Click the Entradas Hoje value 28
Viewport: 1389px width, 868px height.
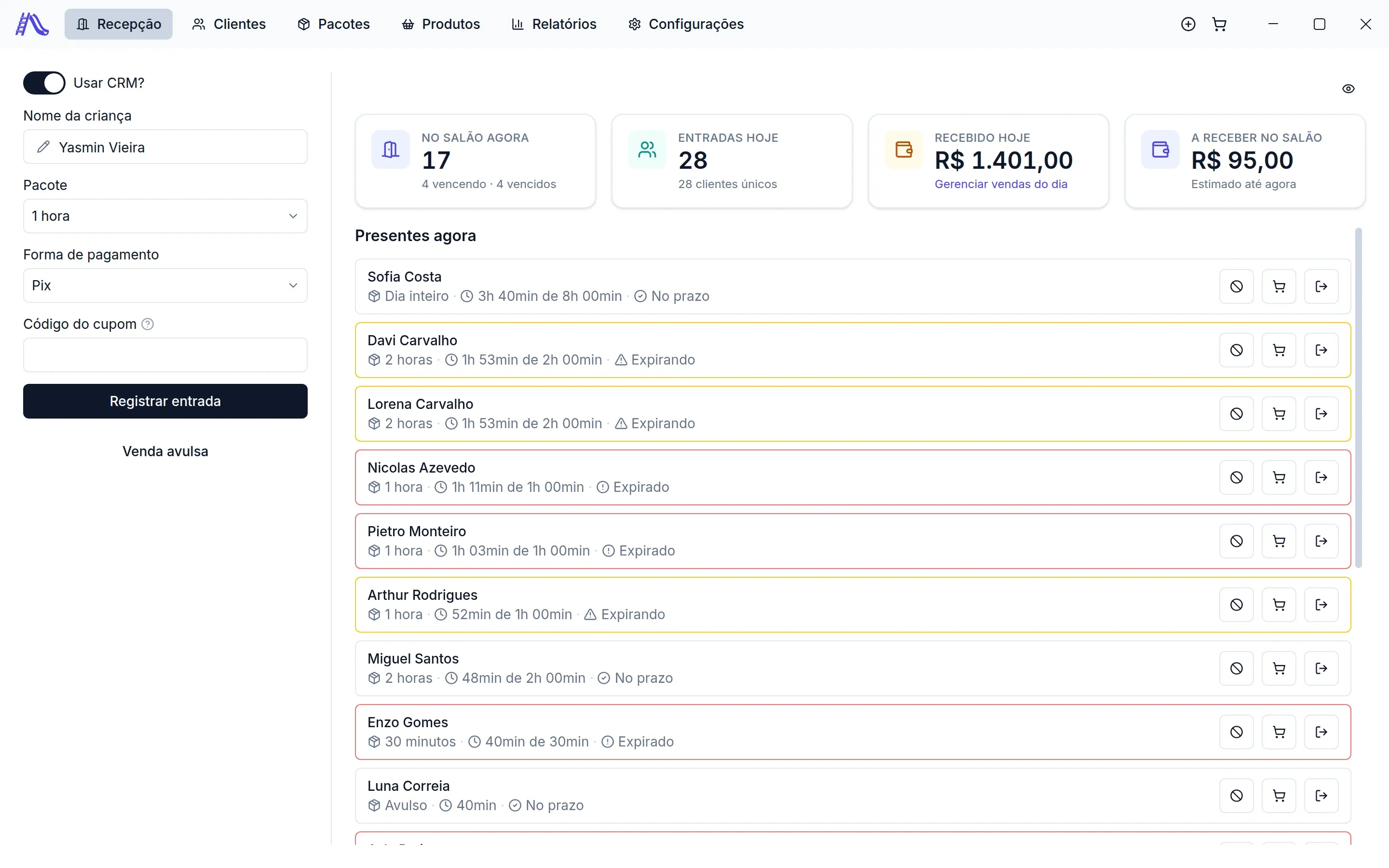[693, 161]
